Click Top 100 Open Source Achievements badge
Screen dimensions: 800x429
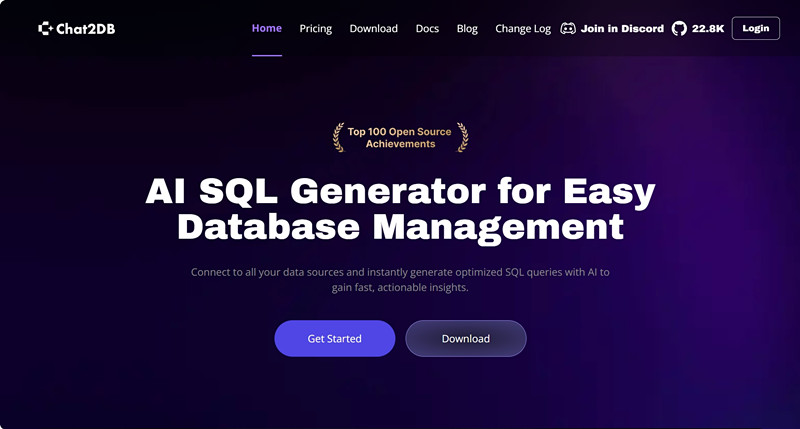click(x=400, y=137)
